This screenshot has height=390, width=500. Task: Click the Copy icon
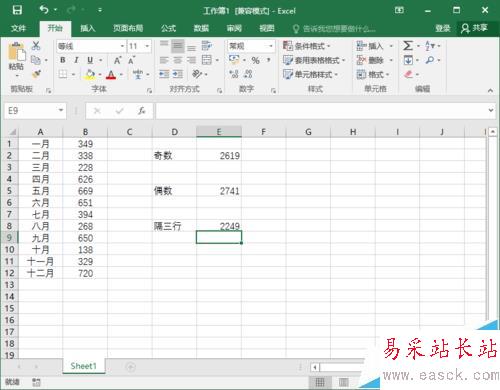(x=36, y=60)
